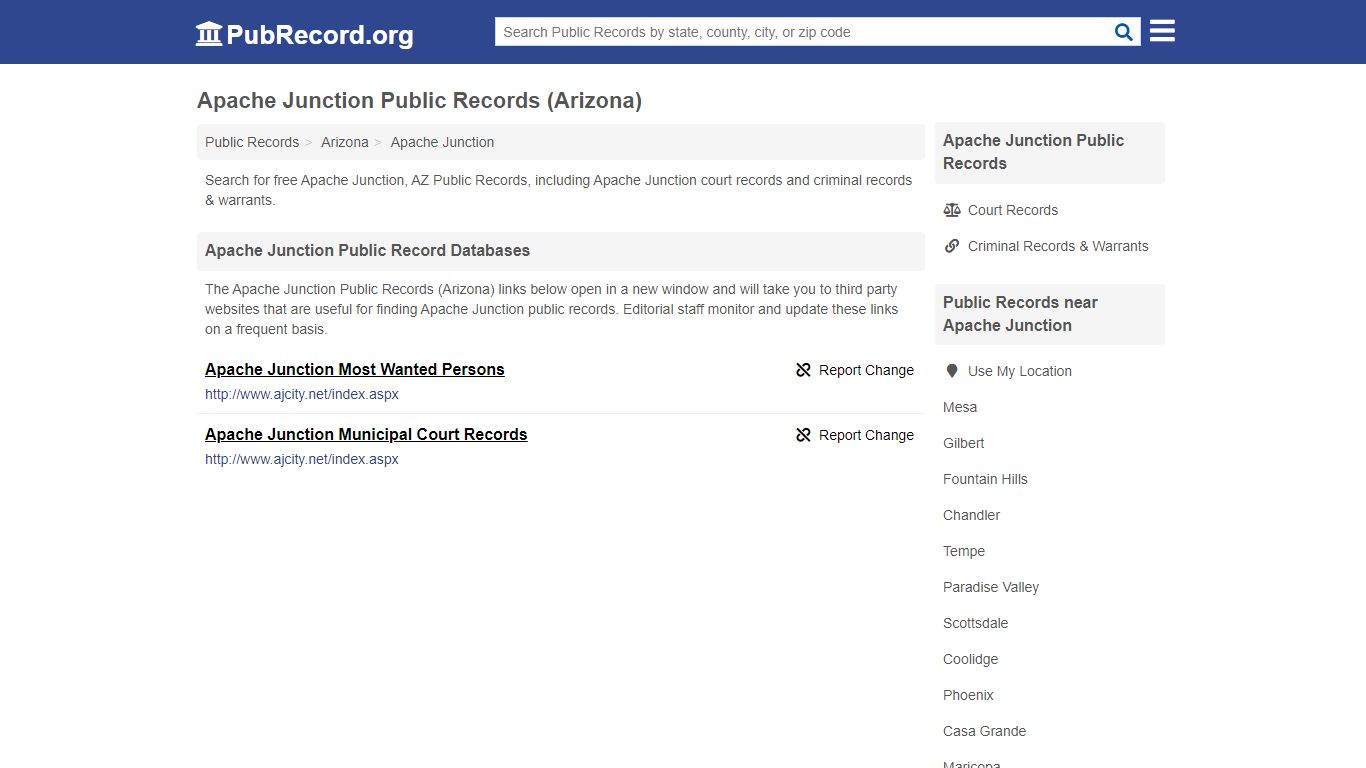Open Tempe public records
This screenshot has width=1366, height=768.
point(964,551)
